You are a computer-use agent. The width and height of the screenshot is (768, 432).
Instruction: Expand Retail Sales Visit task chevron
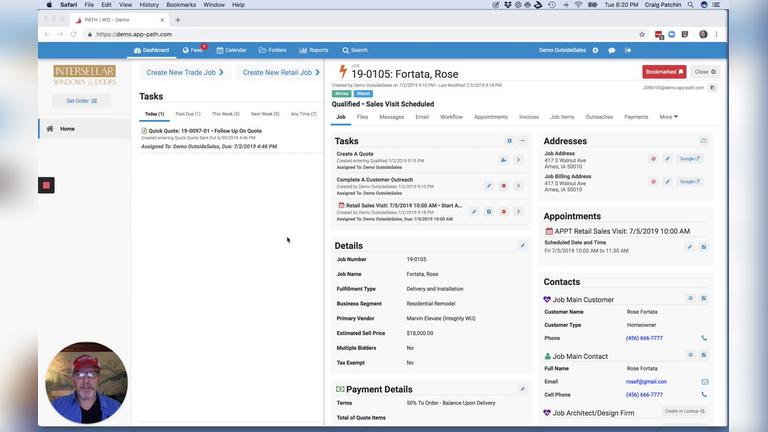click(518, 212)
